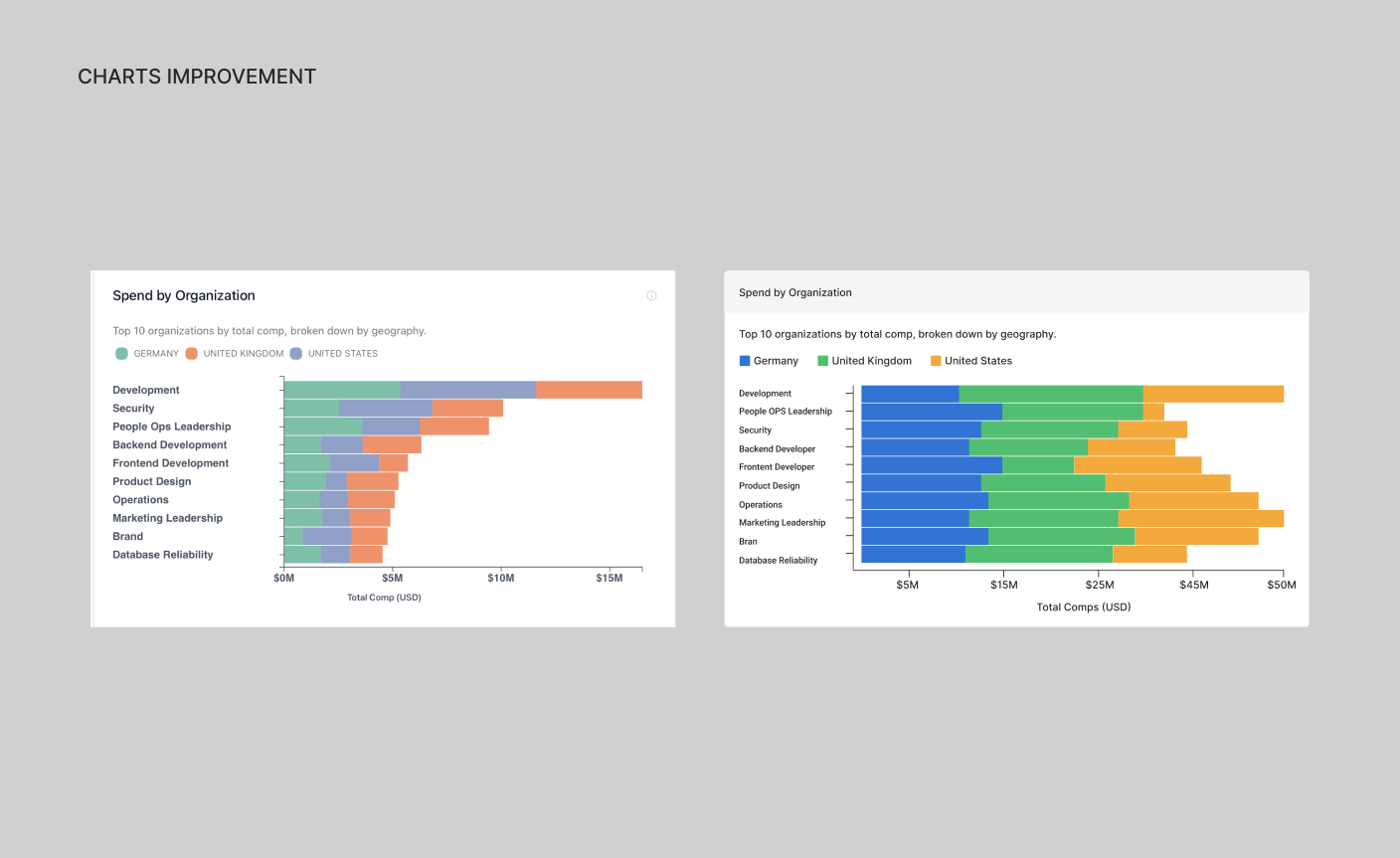Click 'United Kingdom' legend label in right chart
The width and height of the screenshot is (1400, 858).
tap(872, 361)
